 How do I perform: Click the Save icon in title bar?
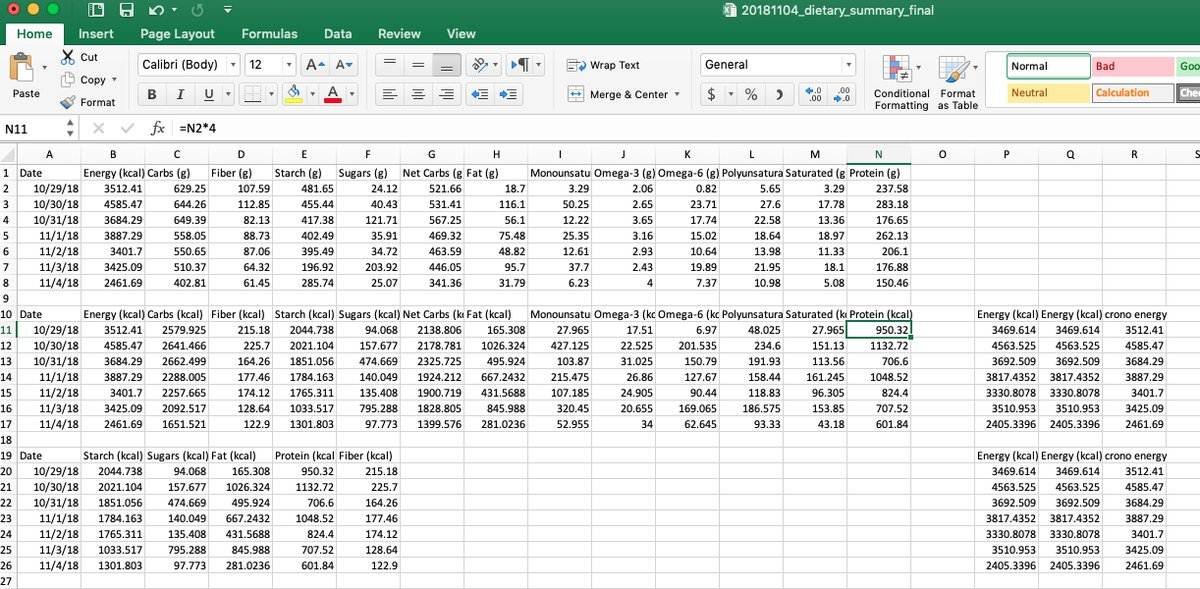tap(127, 11)
